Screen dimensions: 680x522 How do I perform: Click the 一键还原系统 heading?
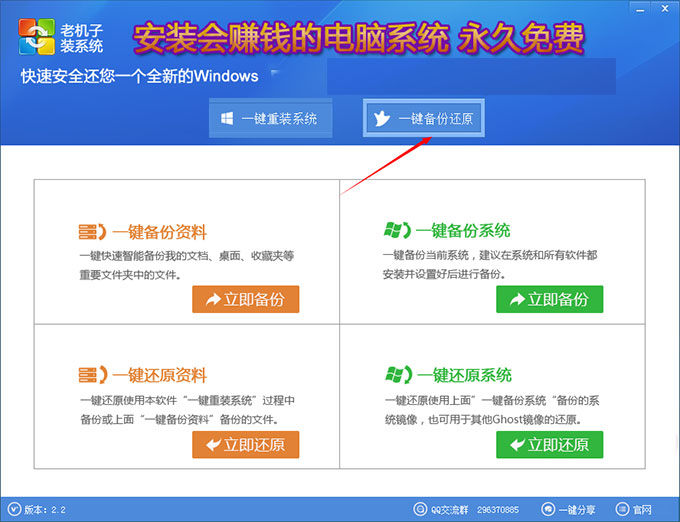tap(464, 375)
